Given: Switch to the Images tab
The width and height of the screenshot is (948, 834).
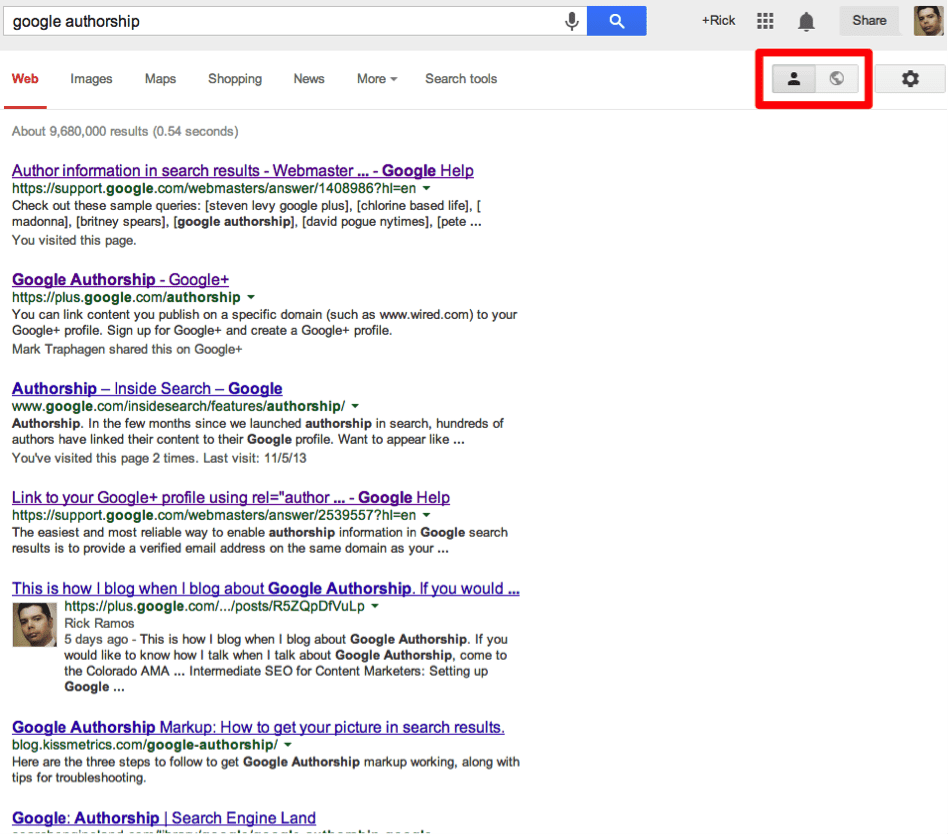Looking at the screenshot, I should (x=91, y=79).
